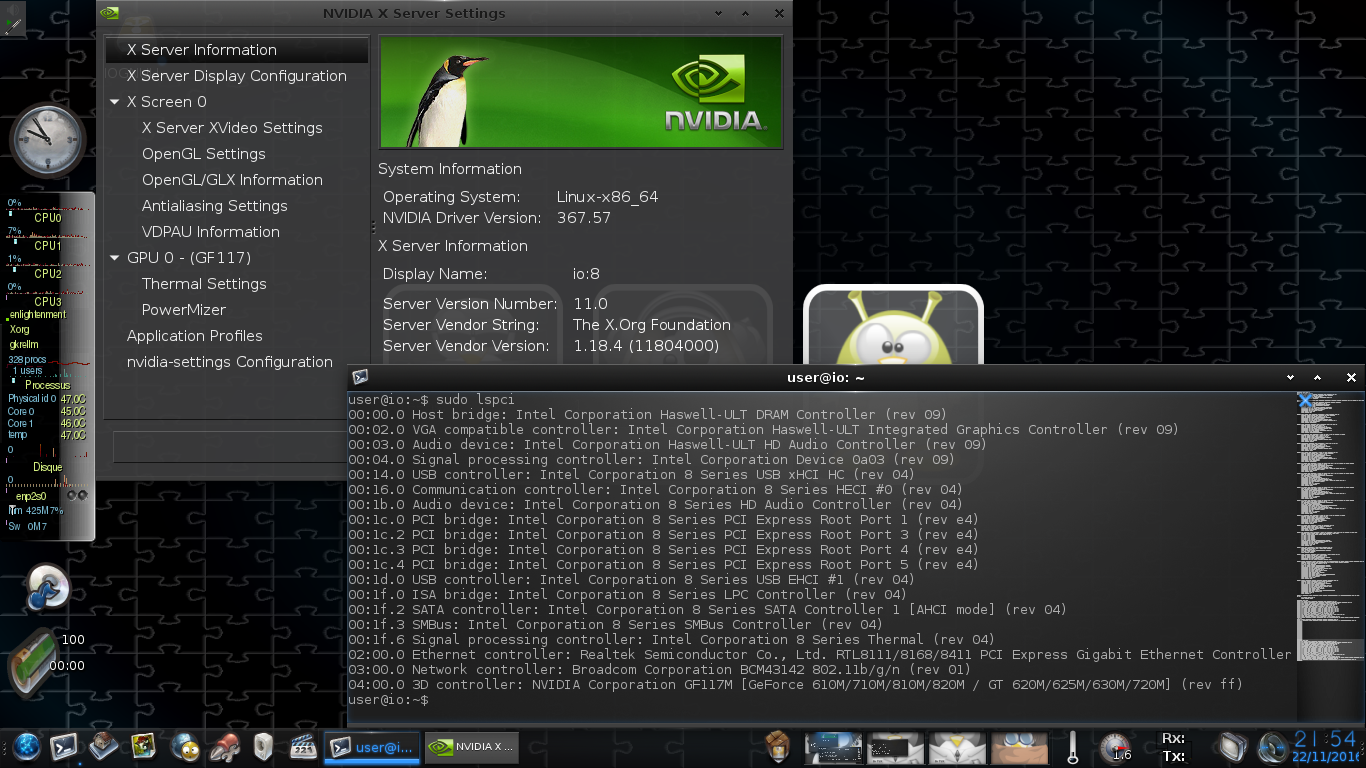The width and height of the screenshot is (1366, 768).
Task: Click the Disque disk monitor in gkrellm
Action: pyautogui.click(x=48, y=467)
